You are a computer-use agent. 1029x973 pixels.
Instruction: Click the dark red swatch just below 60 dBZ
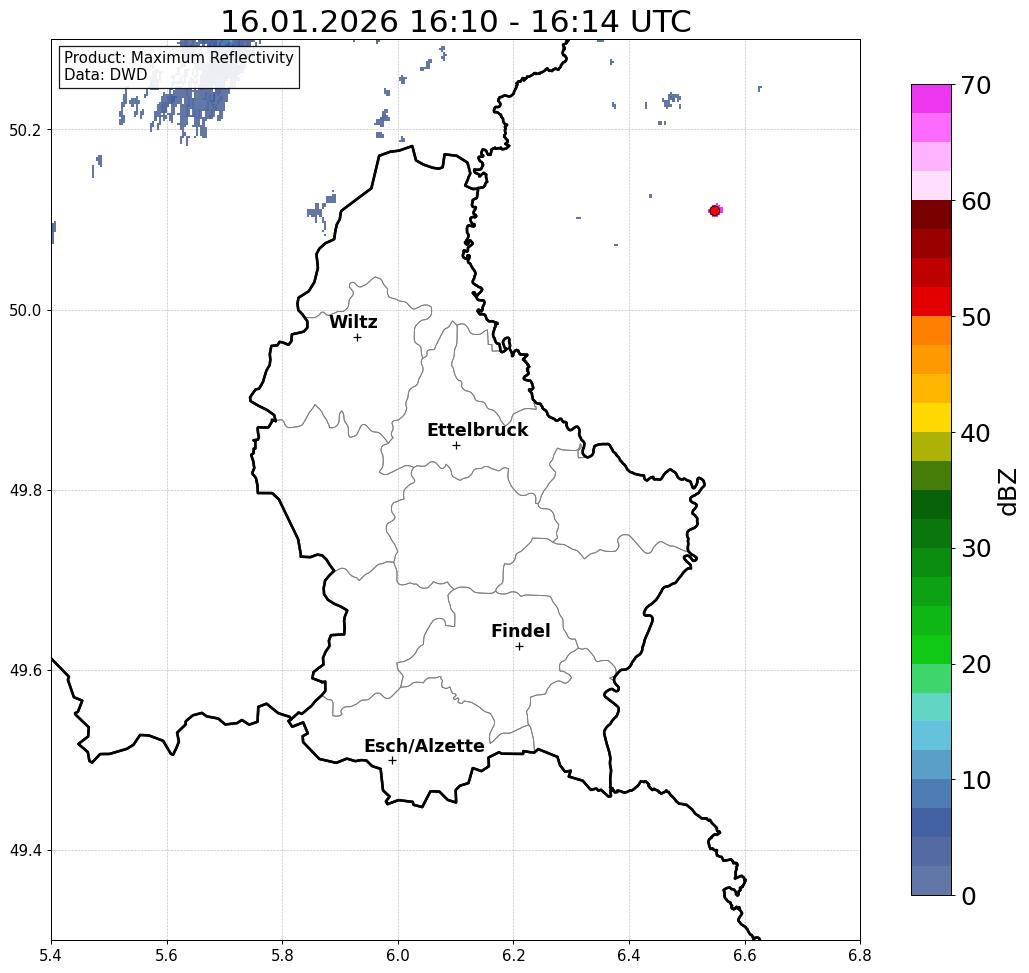(x=931, y=215)
